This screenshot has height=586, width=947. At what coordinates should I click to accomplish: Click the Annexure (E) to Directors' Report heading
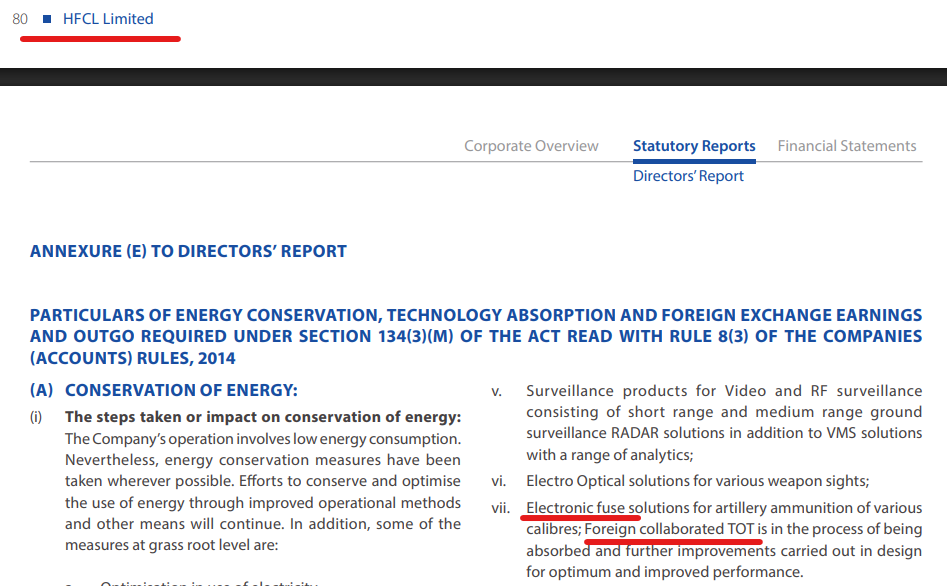[188, 251]
